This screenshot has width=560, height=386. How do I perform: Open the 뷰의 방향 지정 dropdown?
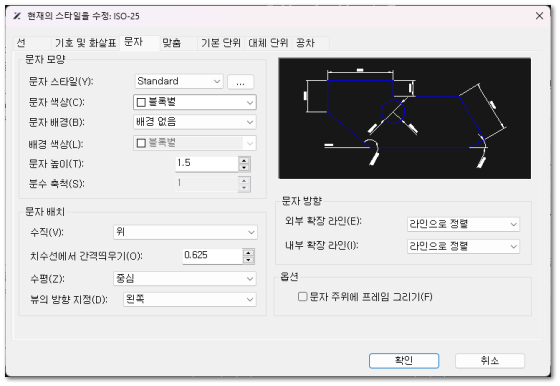[190, 299]
